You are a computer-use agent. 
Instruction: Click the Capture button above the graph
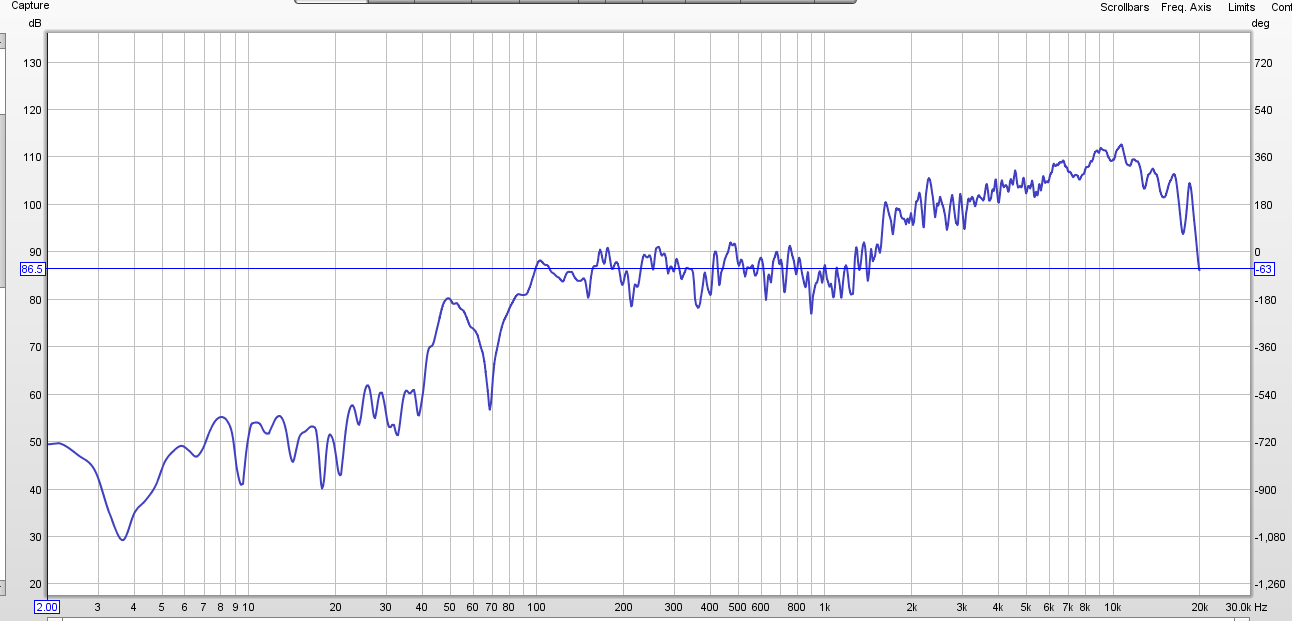(29, 5)
